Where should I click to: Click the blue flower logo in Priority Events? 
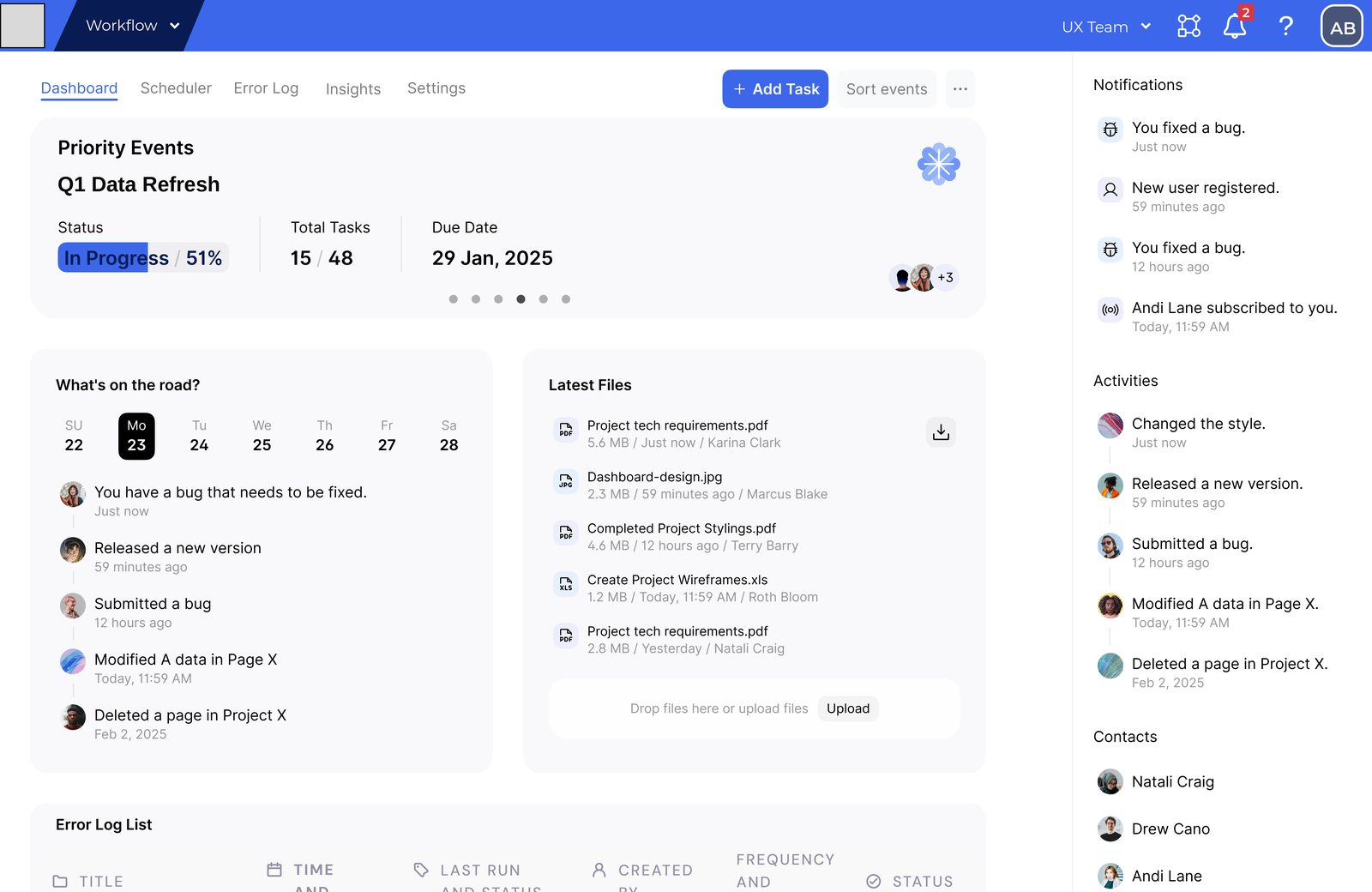point(938,164)
